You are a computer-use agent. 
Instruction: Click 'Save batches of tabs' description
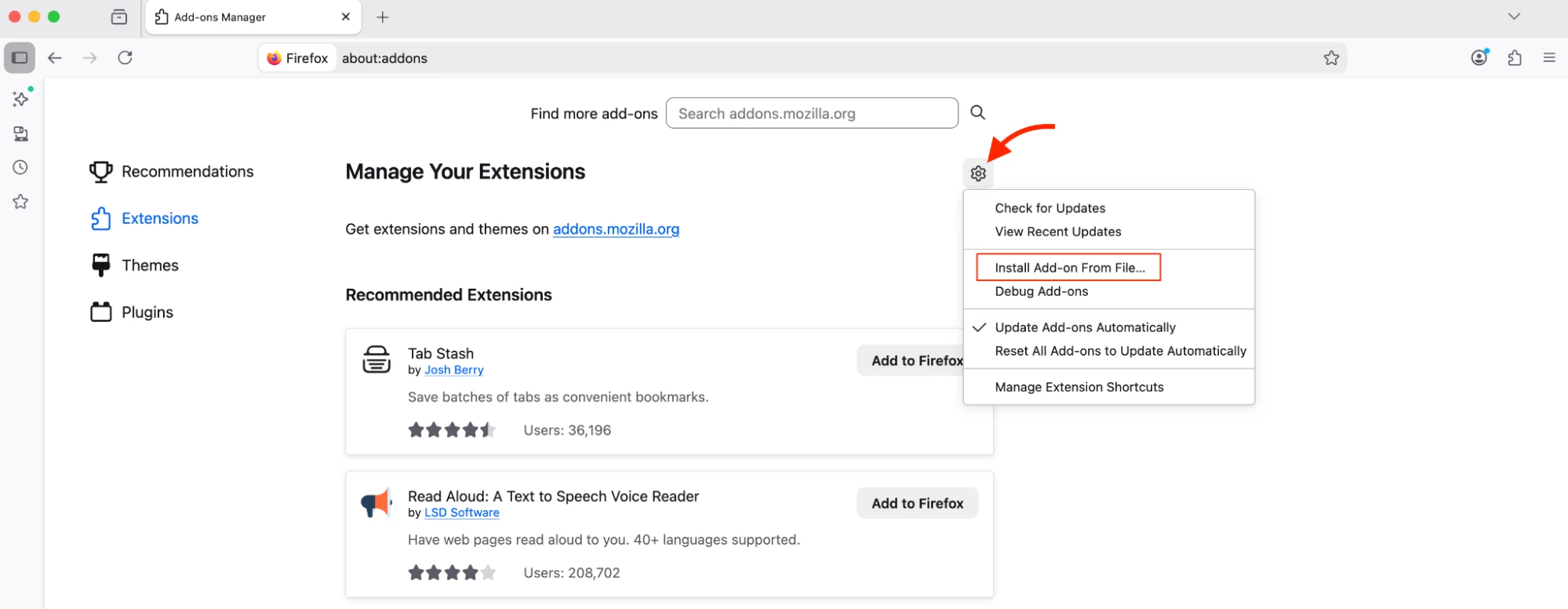click(558, 397)
